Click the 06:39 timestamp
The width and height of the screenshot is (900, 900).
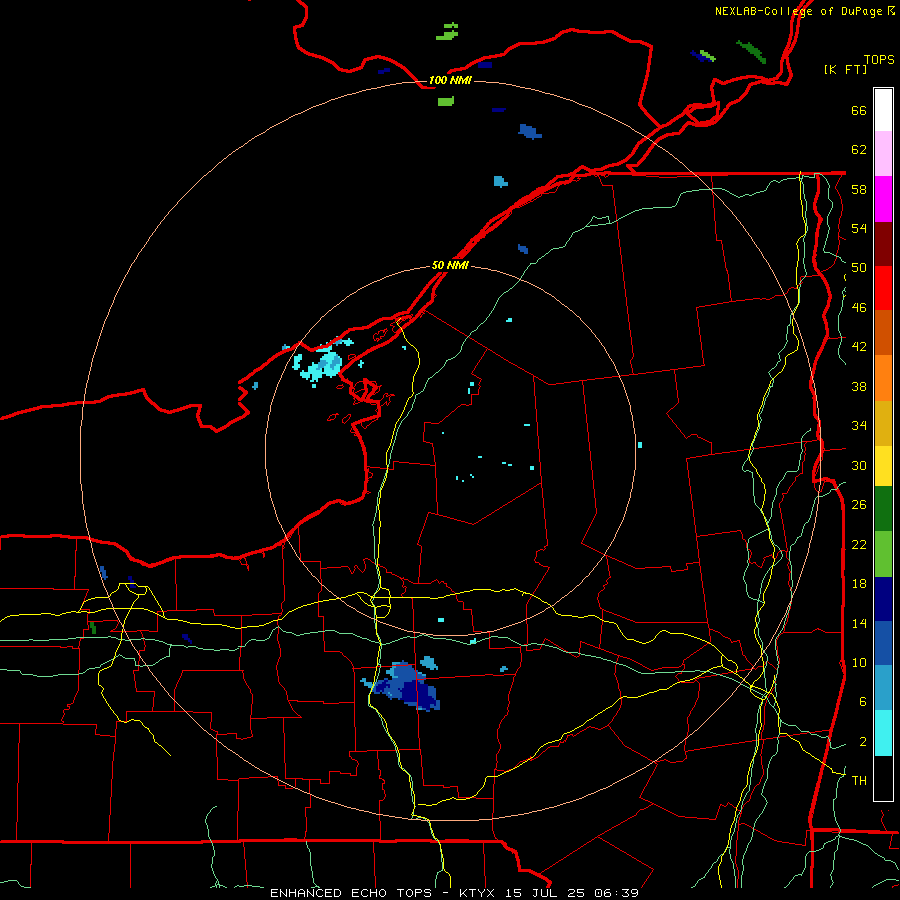point(616,893)
